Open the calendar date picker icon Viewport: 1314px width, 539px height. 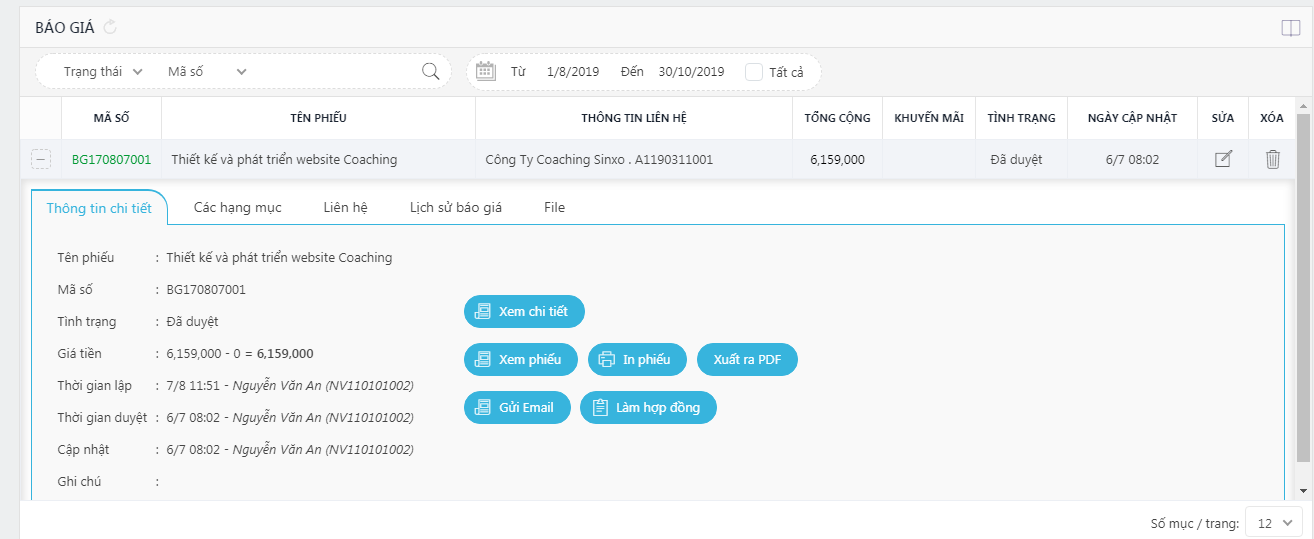[x=486, y=71]
